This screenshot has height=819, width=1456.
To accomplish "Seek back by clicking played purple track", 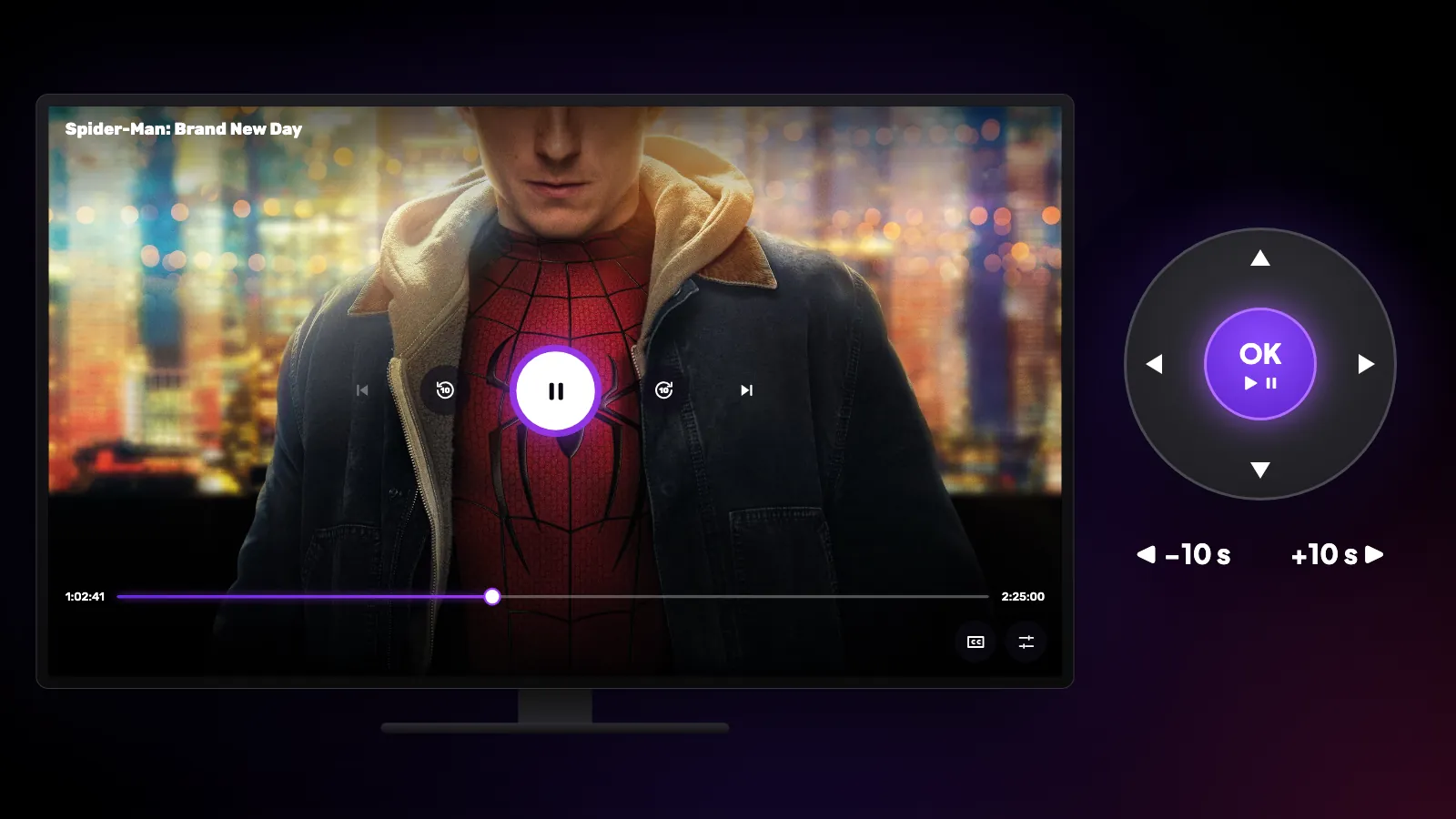I will pyautogui.click(x=300, y=596).
